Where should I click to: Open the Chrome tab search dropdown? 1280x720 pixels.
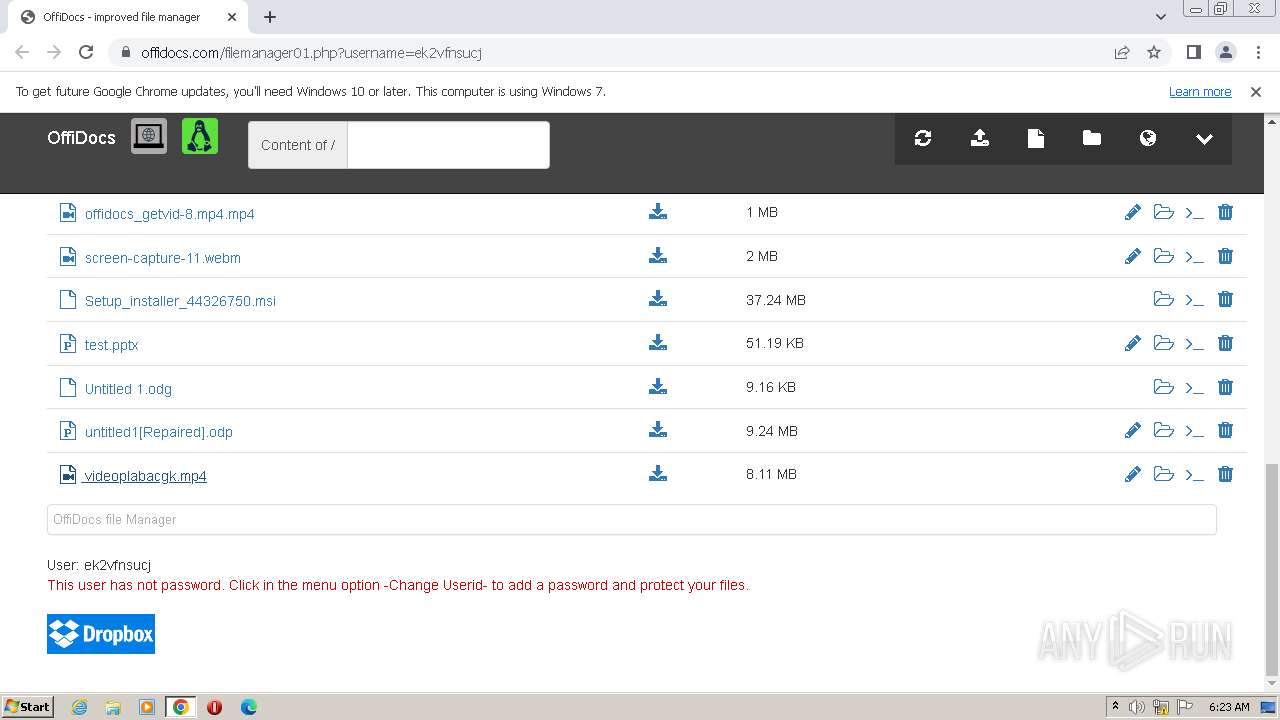(1160, 17)
